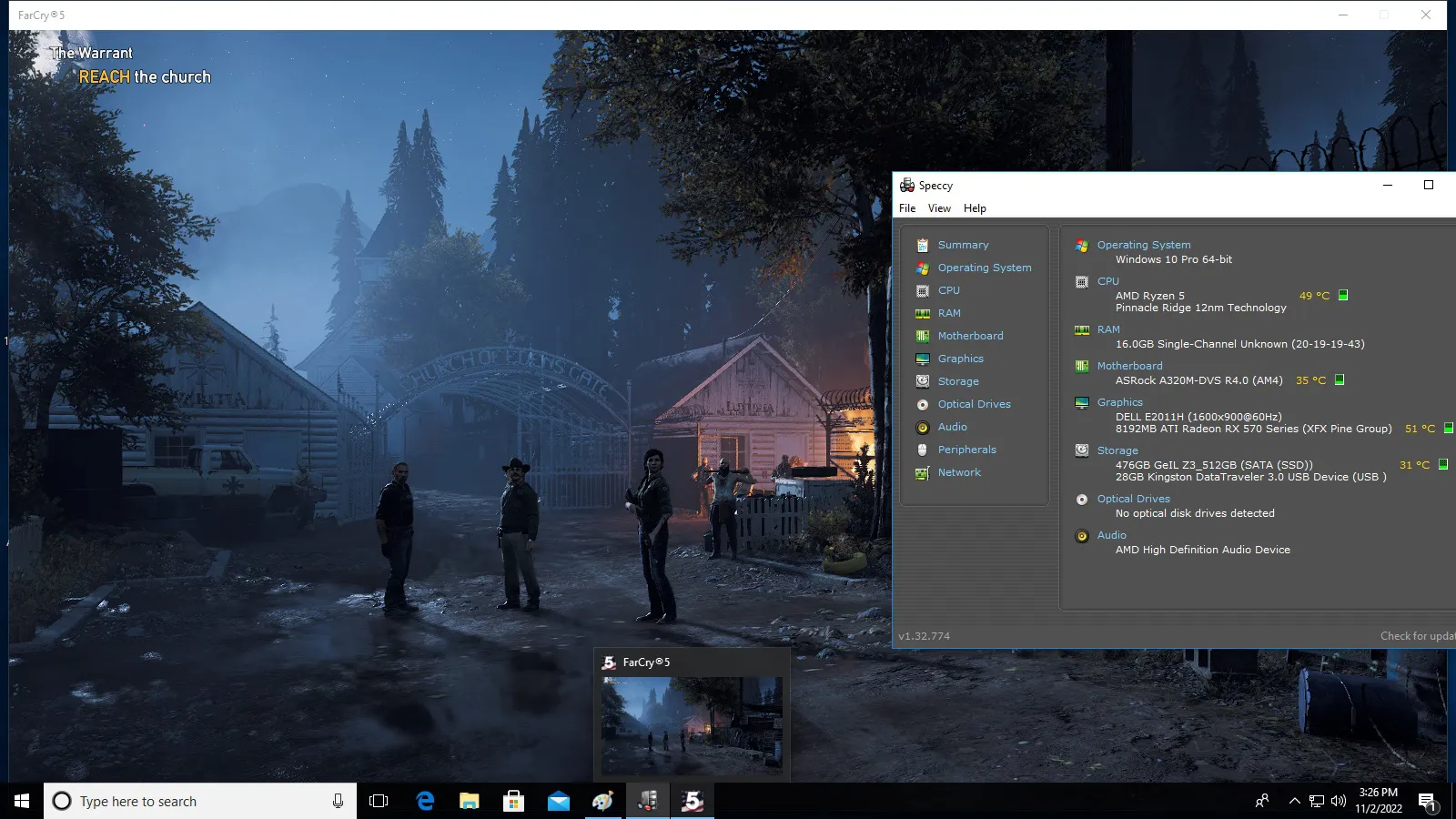This screenshot has height=819, width=1456.
Task: Open the Storage heading link in summary
Action: tap(1117, 450)
